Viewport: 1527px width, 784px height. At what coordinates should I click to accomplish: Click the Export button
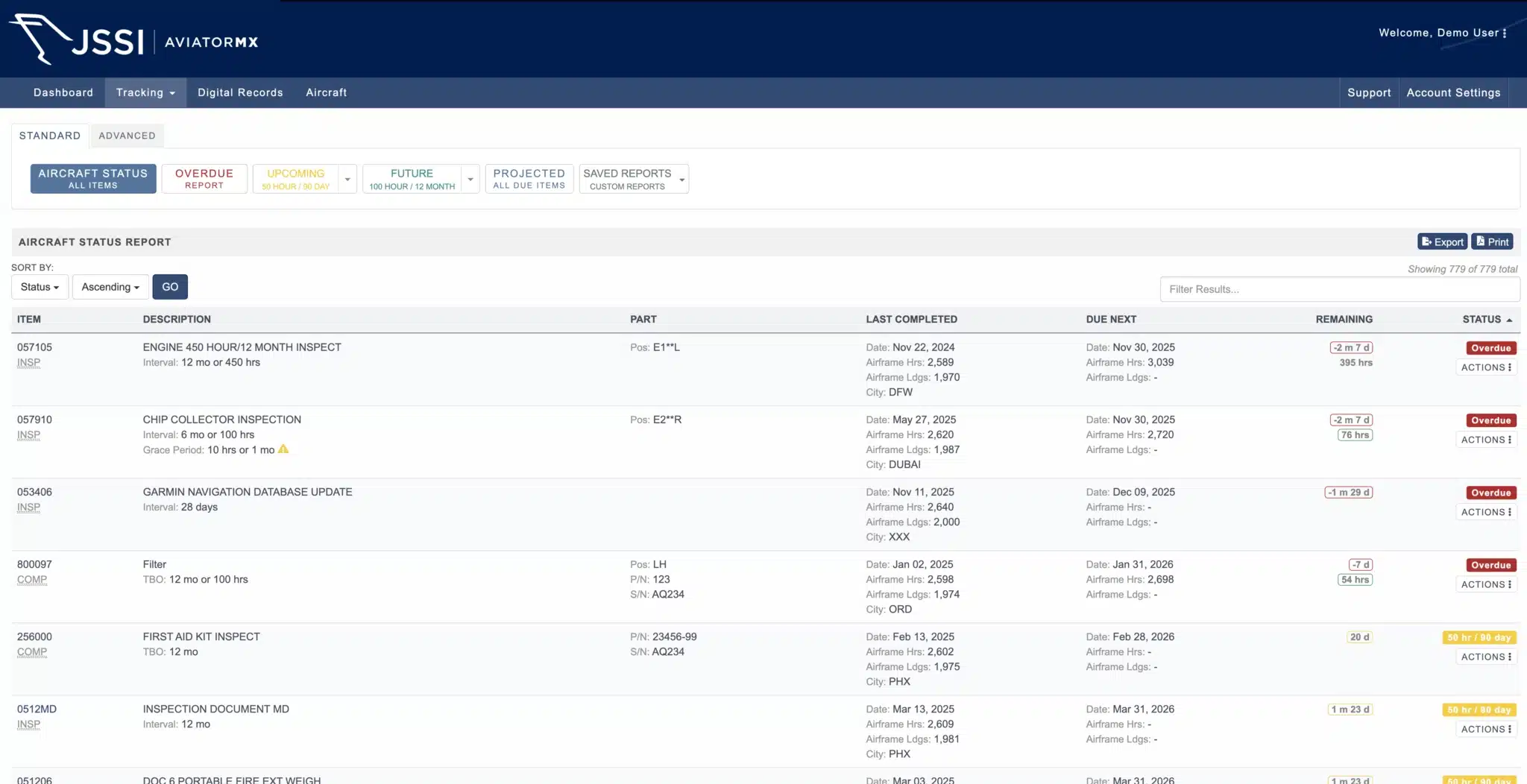1442,241
